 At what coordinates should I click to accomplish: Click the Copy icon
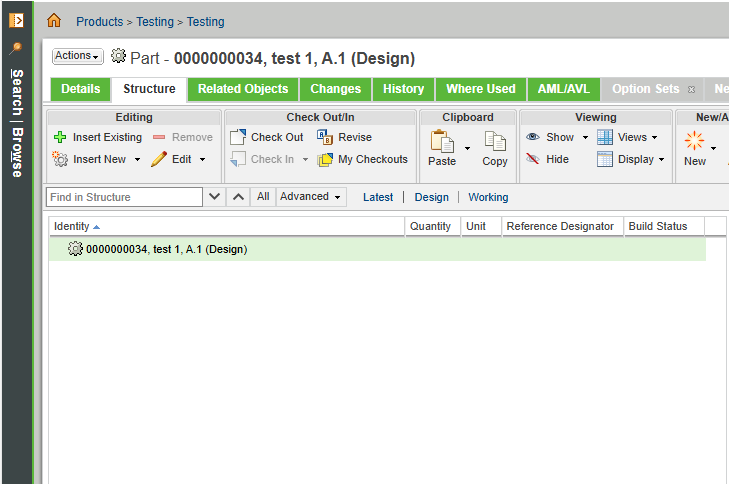point(495,143)
